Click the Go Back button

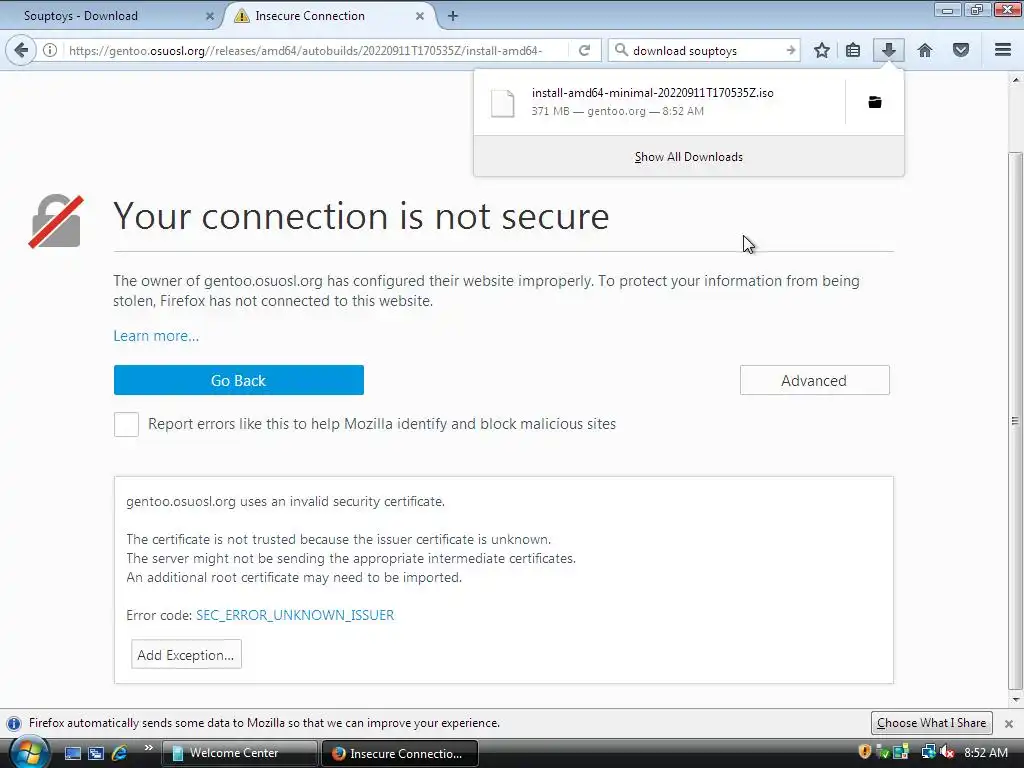tap(238, 380)
